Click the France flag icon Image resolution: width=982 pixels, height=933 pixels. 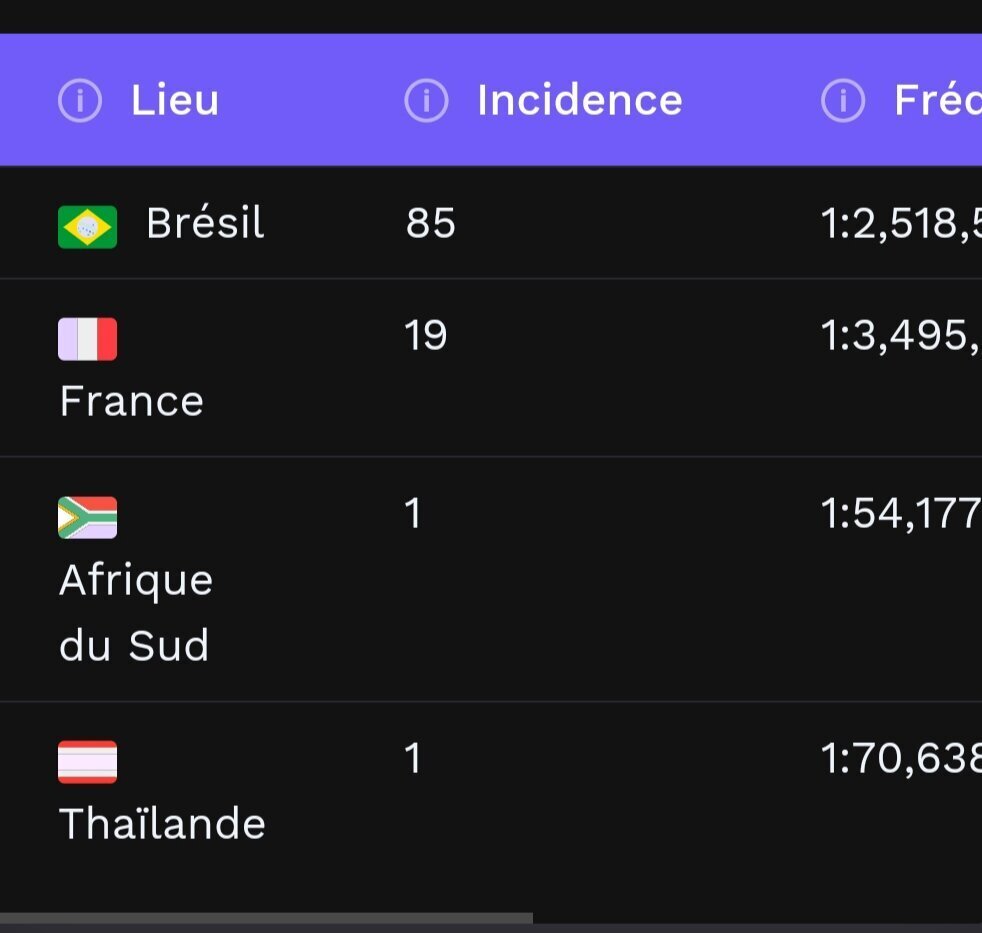[x=88, y=339]
